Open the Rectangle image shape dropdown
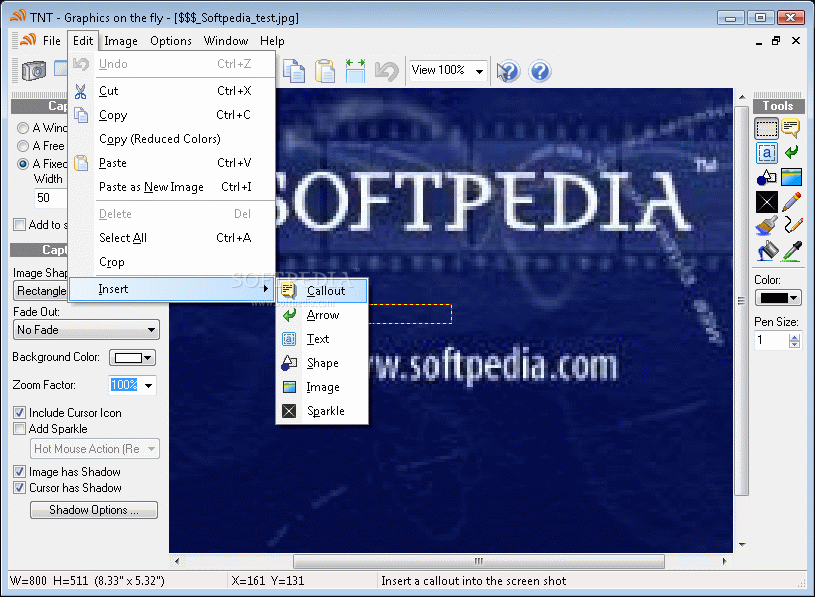Screen dimensions: 815x597 click(41, 291)
